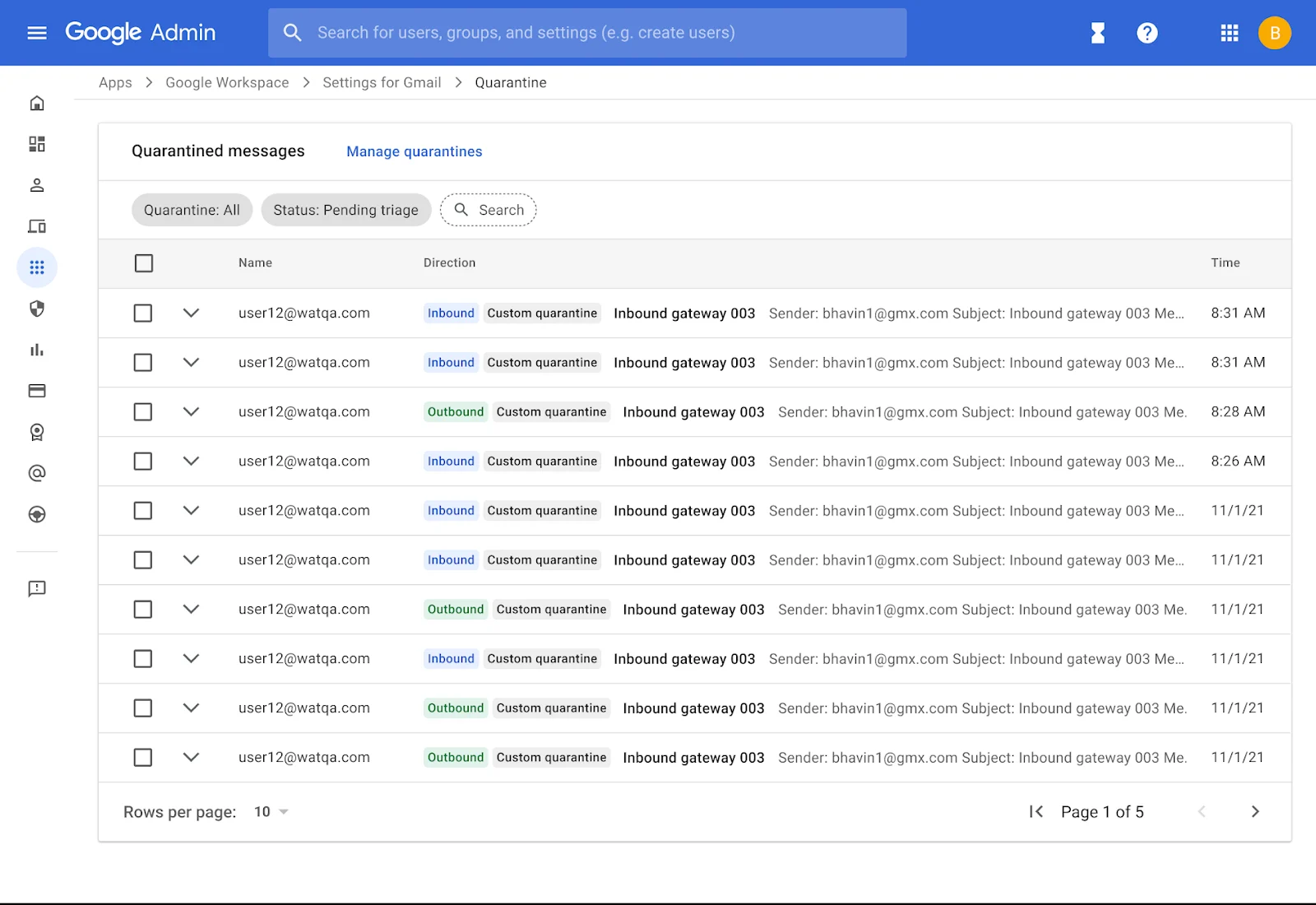The width and height of the screenshot is (1316, 905).
Task: Click the hourglass tasks icon
Action: click(x=1097, y=33)
